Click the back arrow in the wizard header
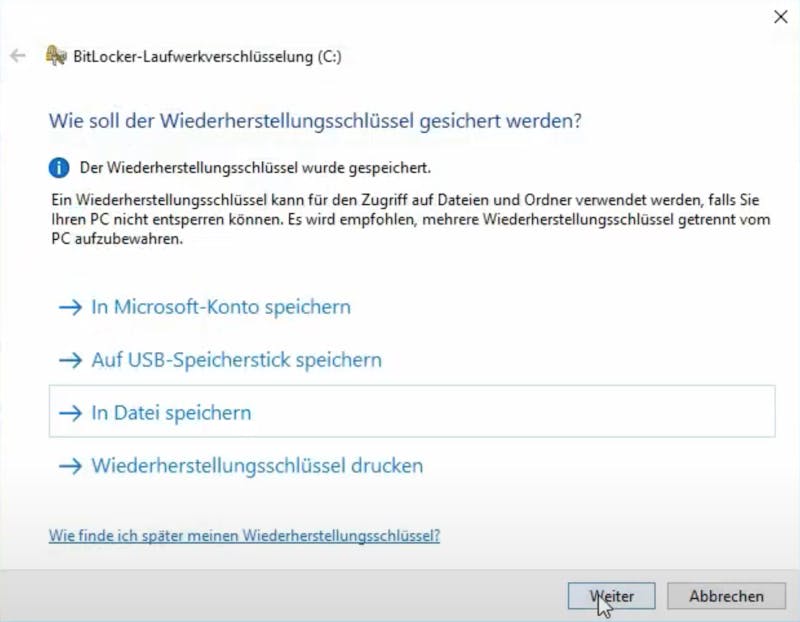The image size is (800, 622). [18, 56]
